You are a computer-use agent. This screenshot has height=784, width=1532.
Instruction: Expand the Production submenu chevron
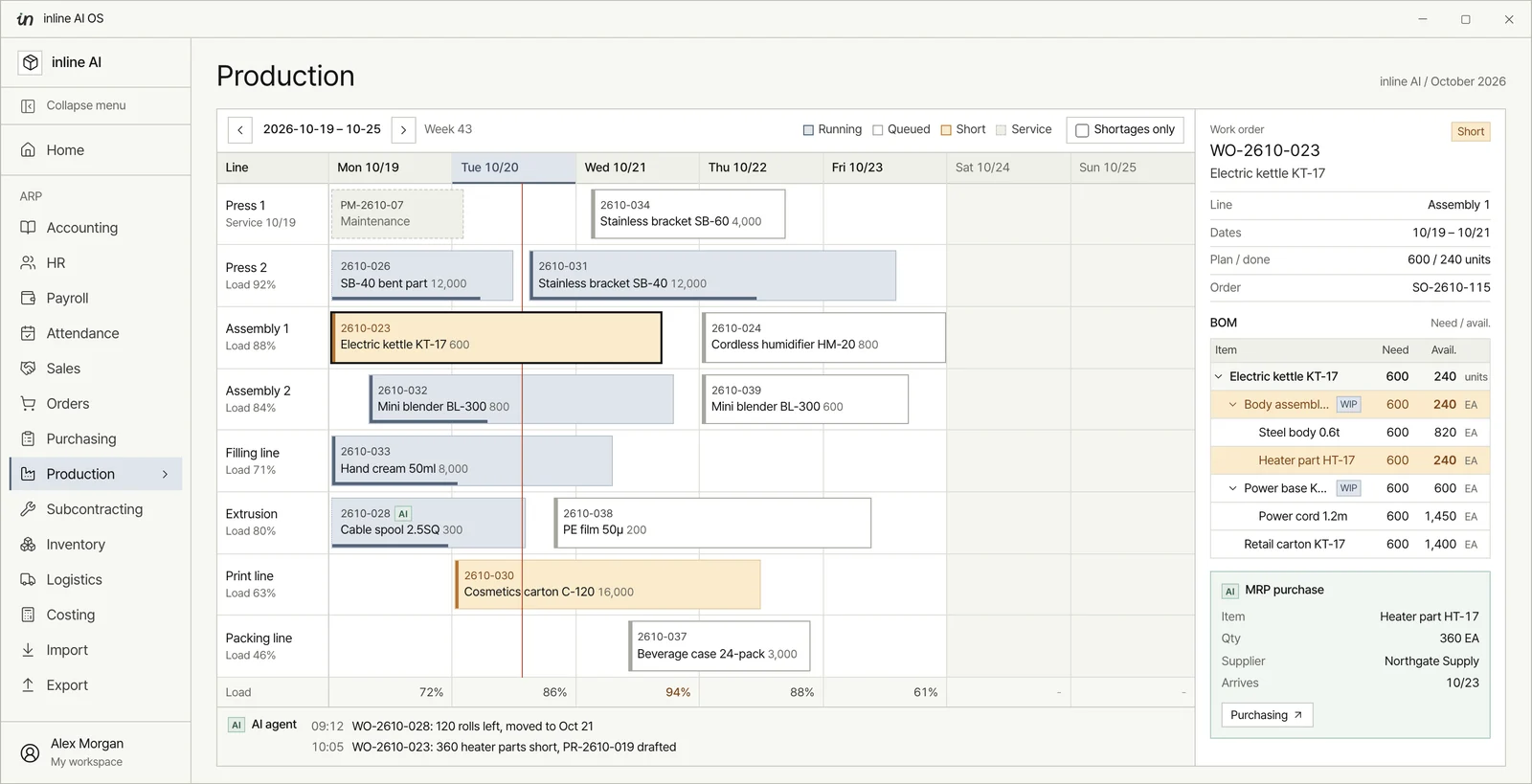(x=165, y=474)
